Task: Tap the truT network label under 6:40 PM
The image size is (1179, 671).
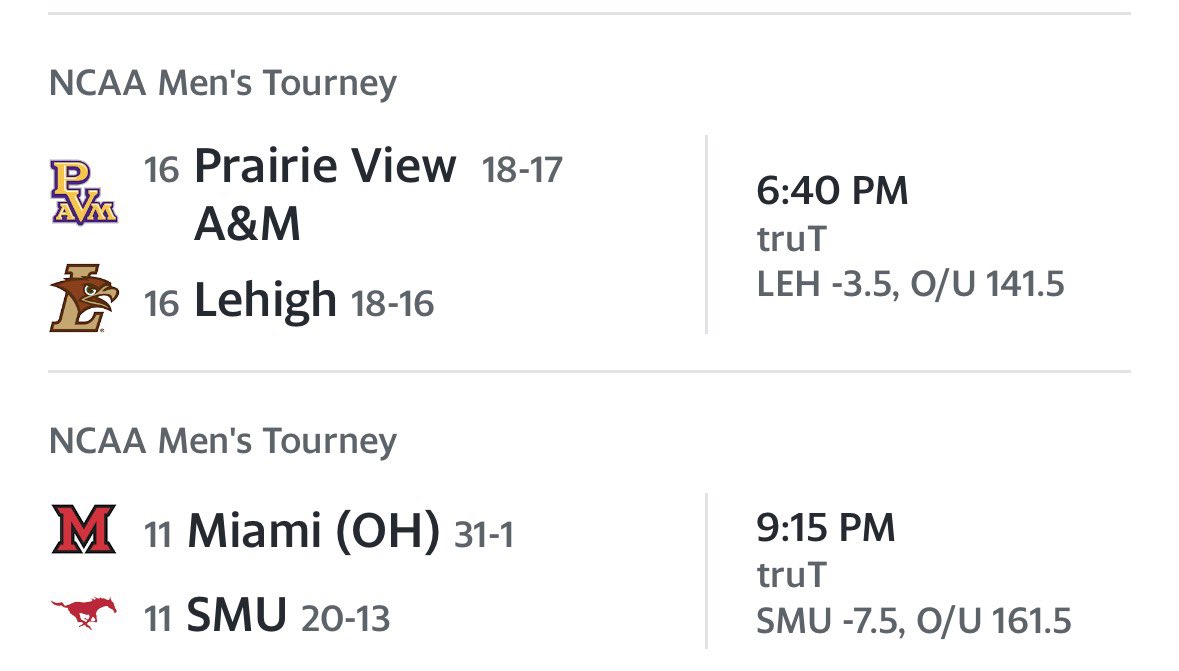Action: pyautogui.click(x=792, y=239)
